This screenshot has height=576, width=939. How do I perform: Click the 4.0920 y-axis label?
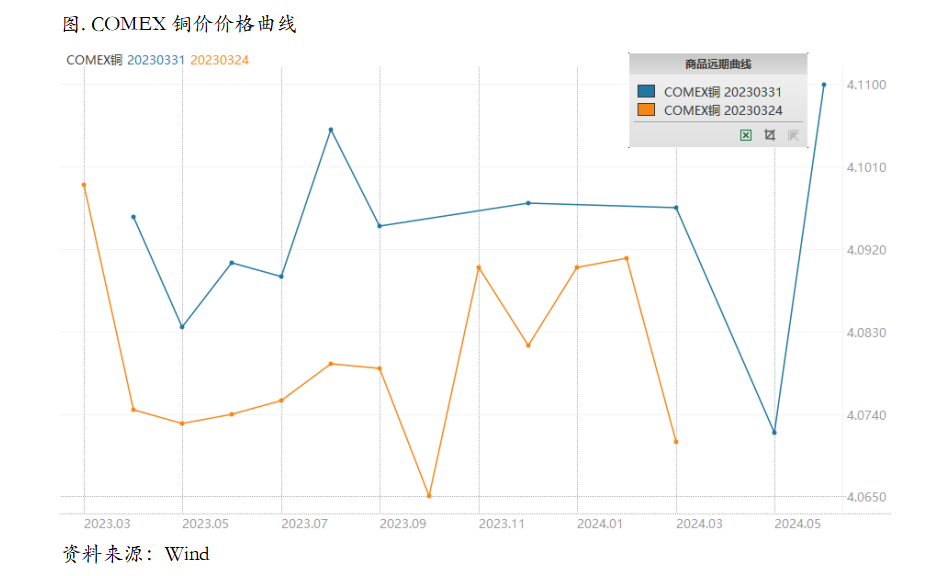pyautogui.click(x=866, y=250)
